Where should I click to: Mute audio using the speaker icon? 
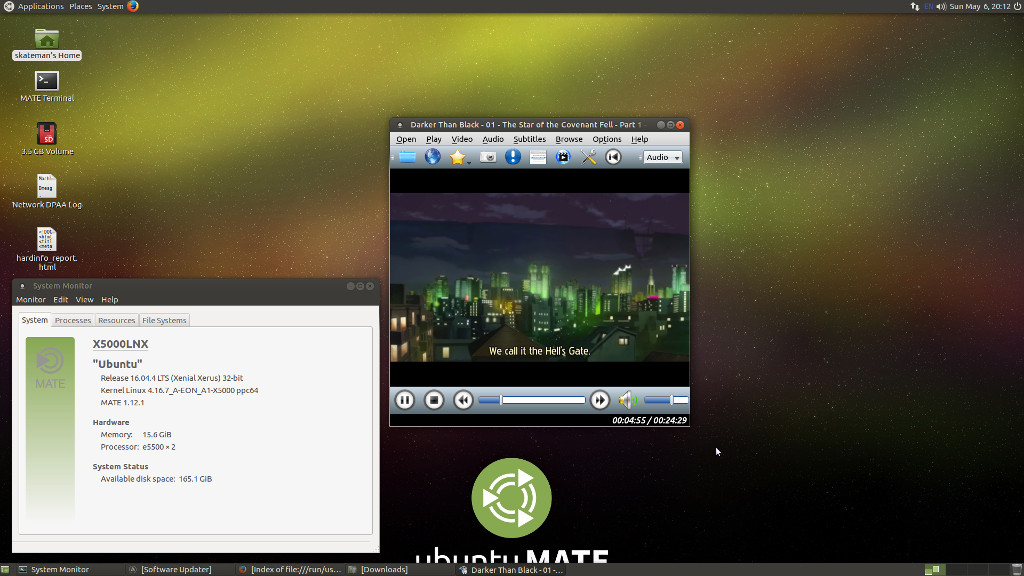[627, 400]
